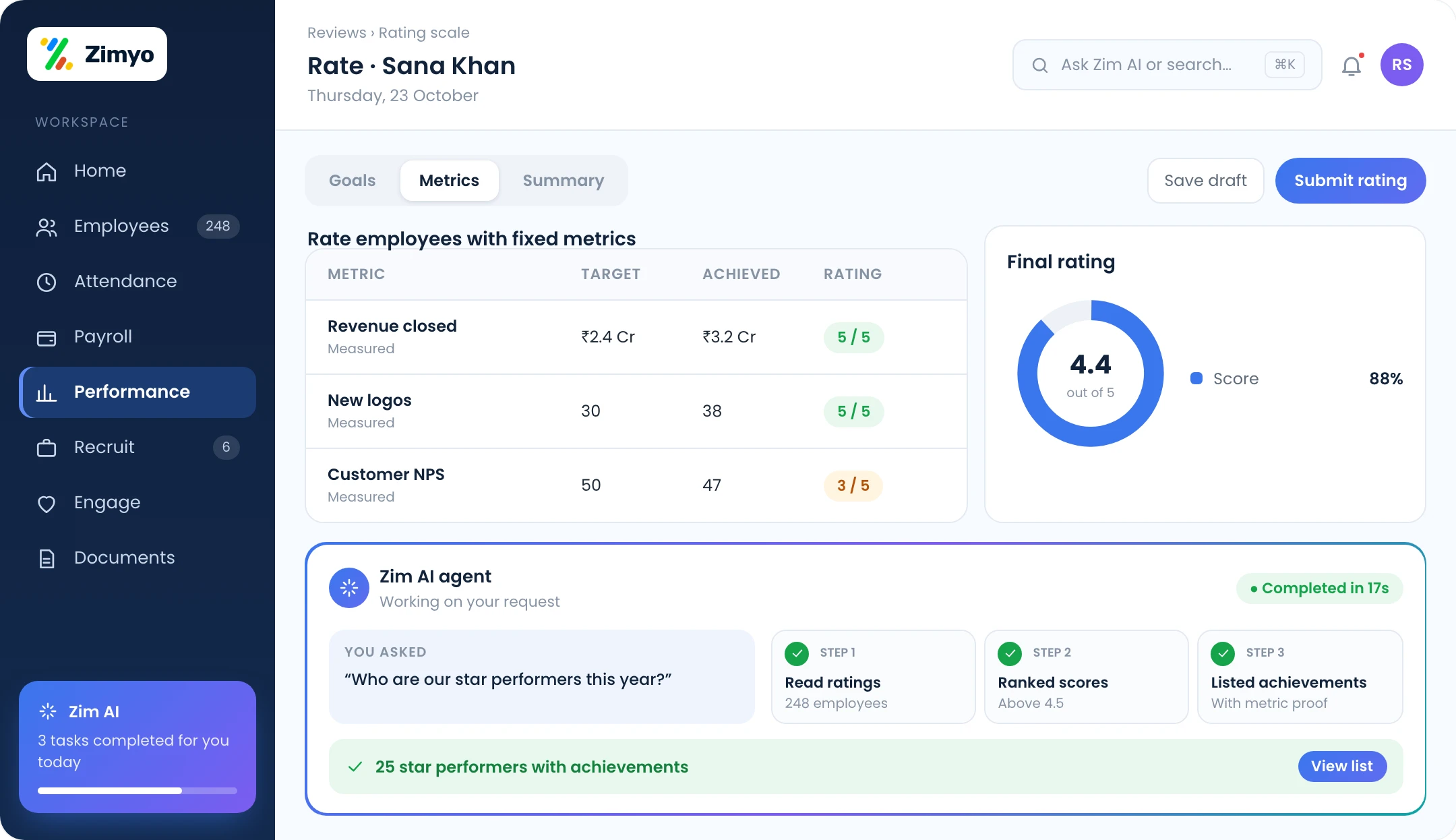The height and width of the screenshot is (840, 1456).
Task: Open Performance menu item
Action: [x=138, y=392]
